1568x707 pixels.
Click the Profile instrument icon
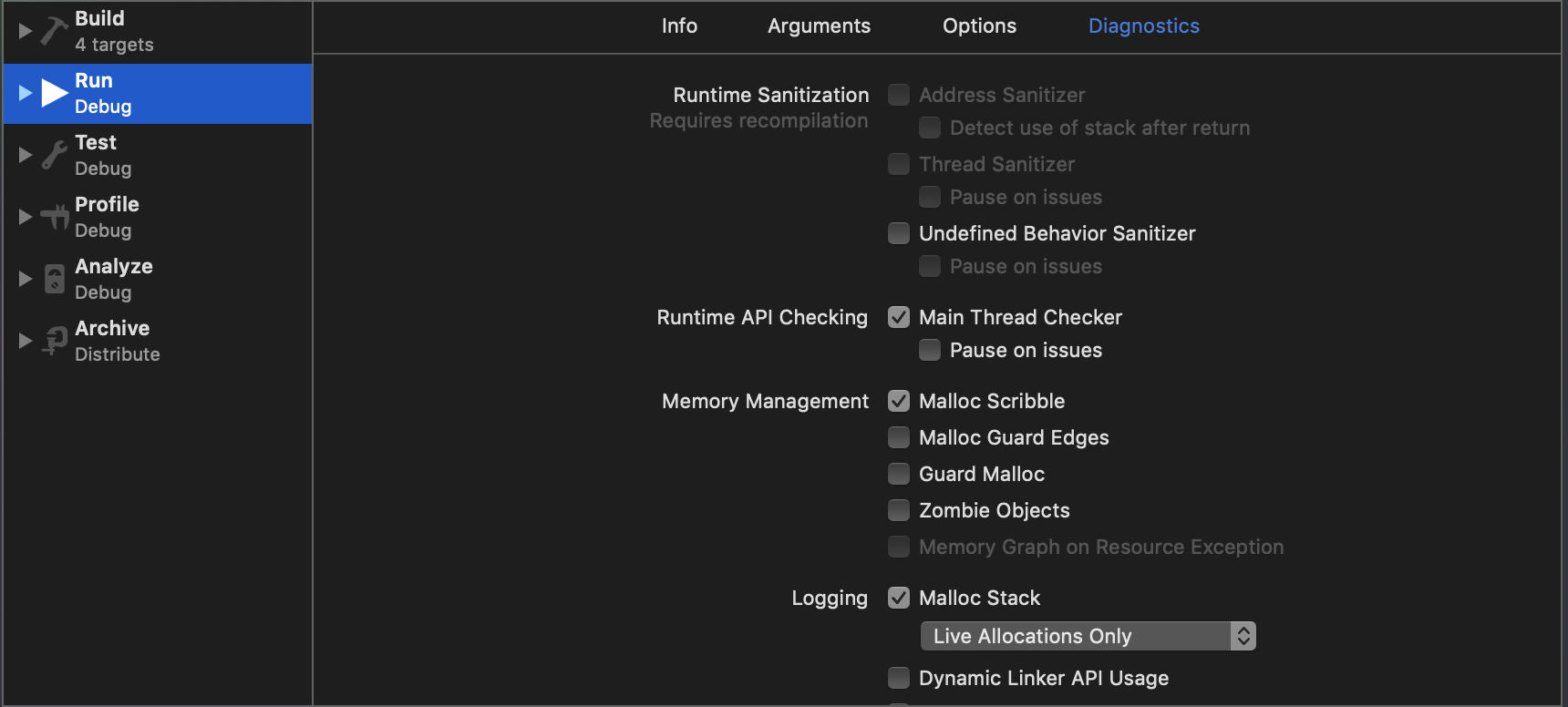click(x=55, y=217)
